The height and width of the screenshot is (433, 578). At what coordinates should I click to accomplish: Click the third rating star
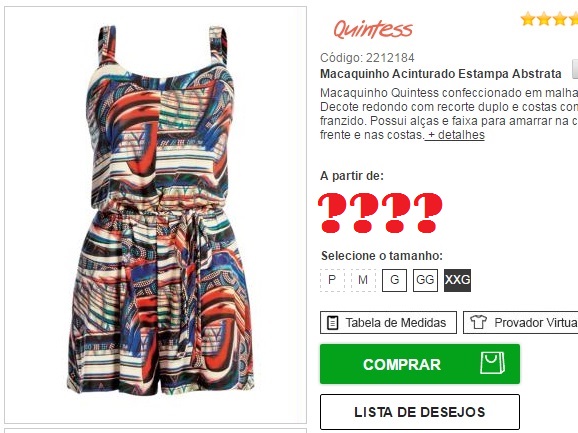[x=560, y=19]
